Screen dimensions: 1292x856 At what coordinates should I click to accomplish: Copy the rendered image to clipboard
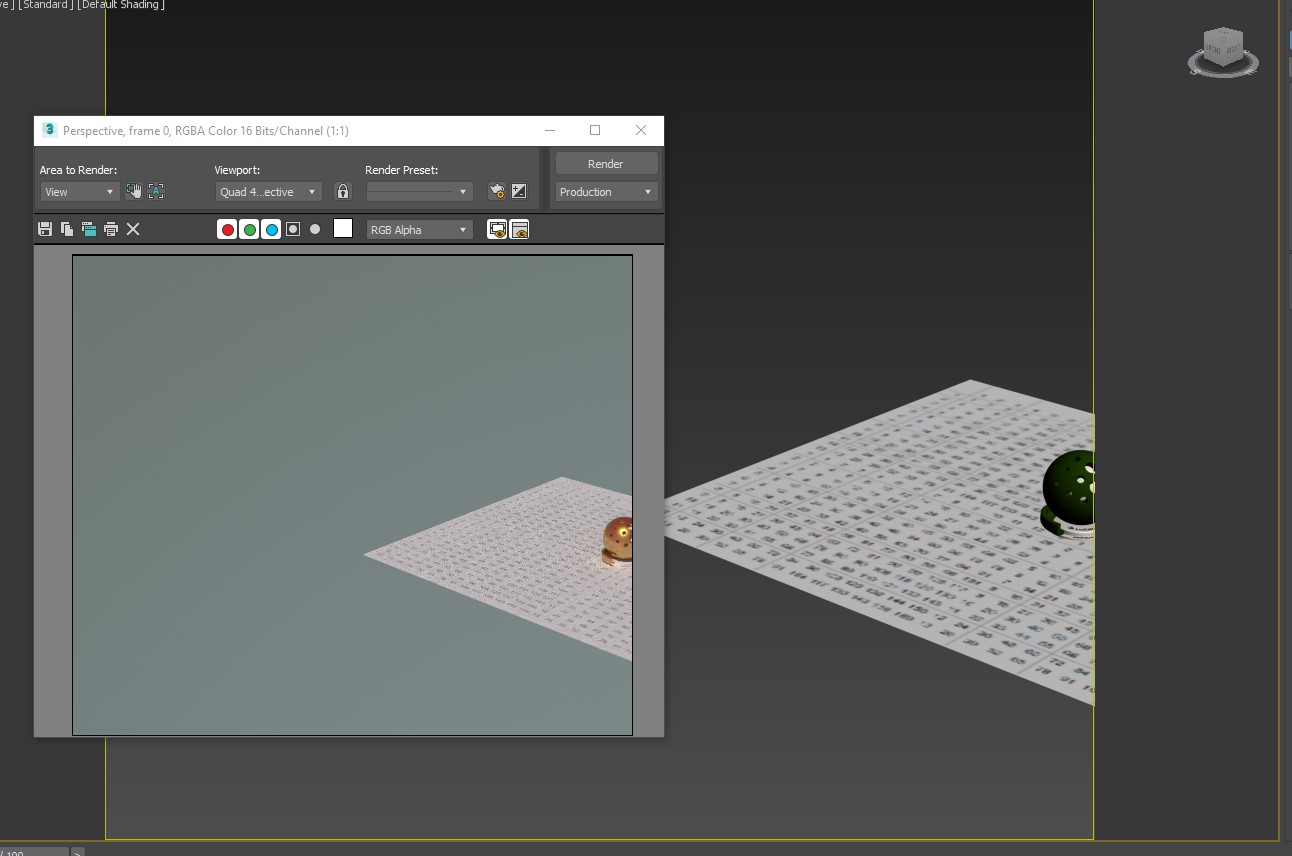pos(67,229)
